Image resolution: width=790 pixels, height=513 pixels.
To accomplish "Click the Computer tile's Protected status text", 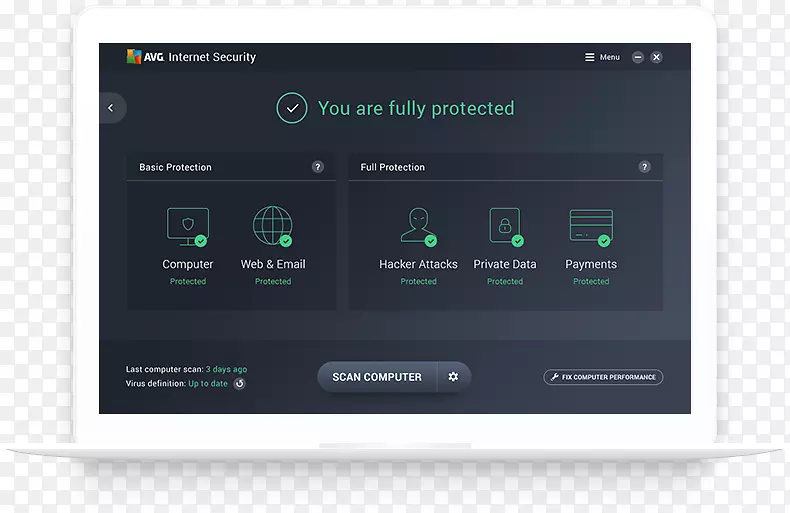I will tap(187, 282).
